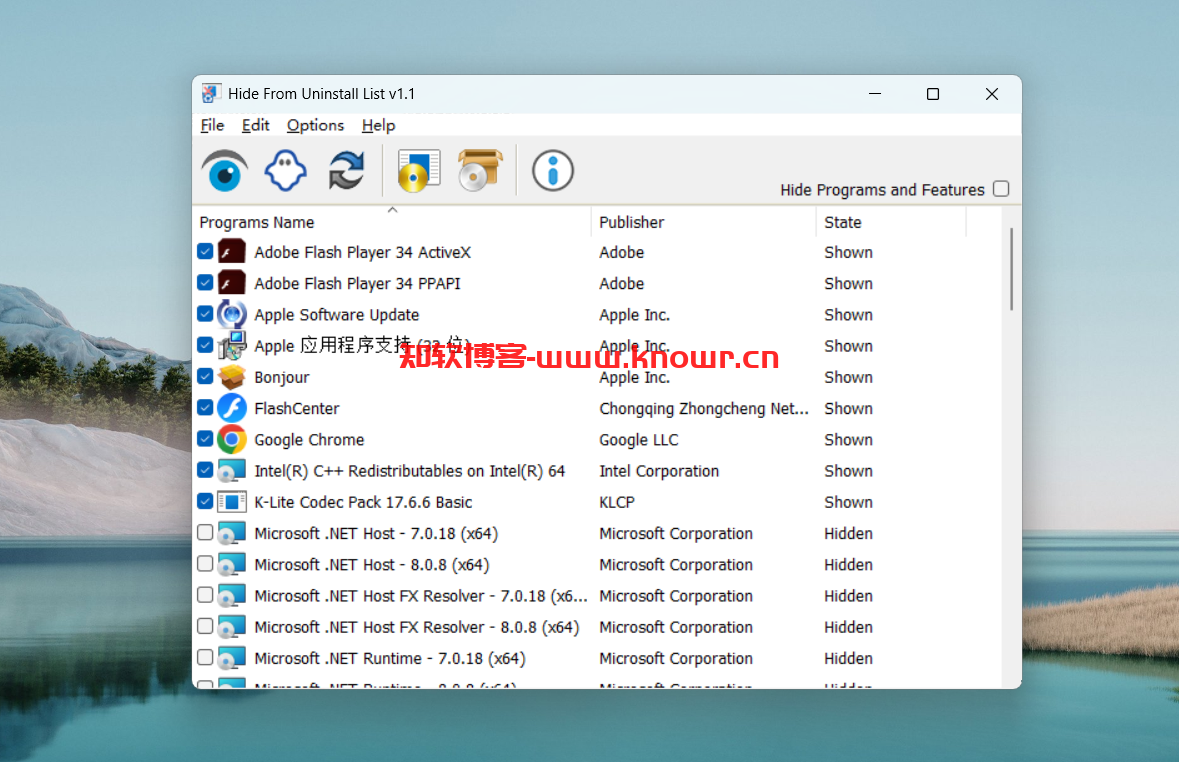
Task: Click the Apple Software Update icon
Action: click(232, 314)
